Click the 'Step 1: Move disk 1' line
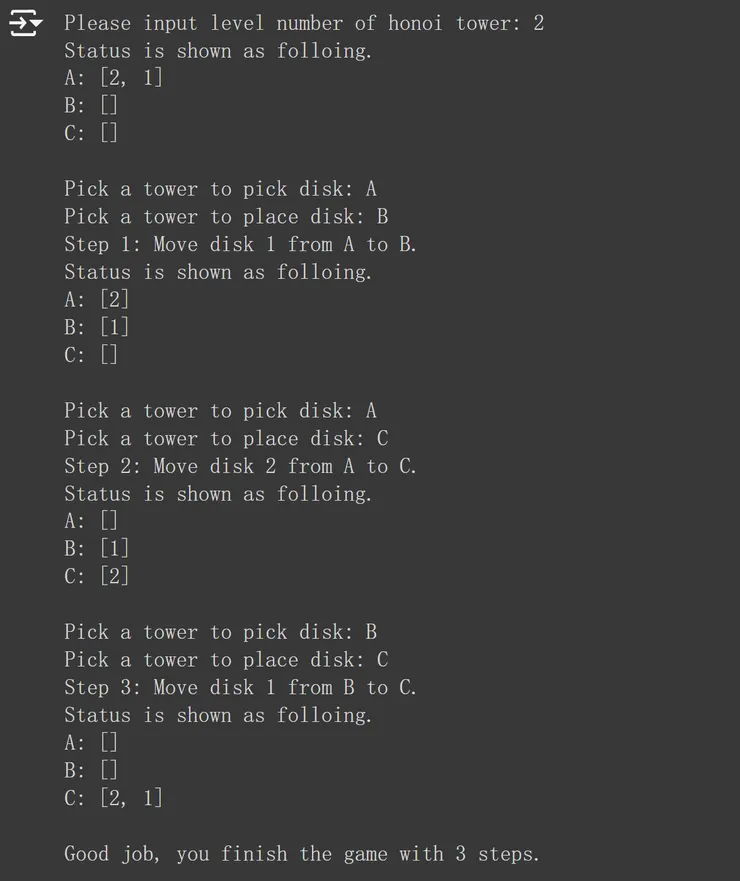This screenshot has width=740, height=881. (x=240, y=245)
